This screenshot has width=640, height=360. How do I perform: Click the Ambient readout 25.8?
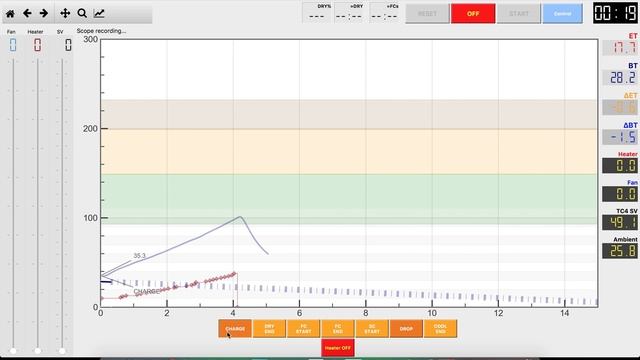[x=620, y=251]
